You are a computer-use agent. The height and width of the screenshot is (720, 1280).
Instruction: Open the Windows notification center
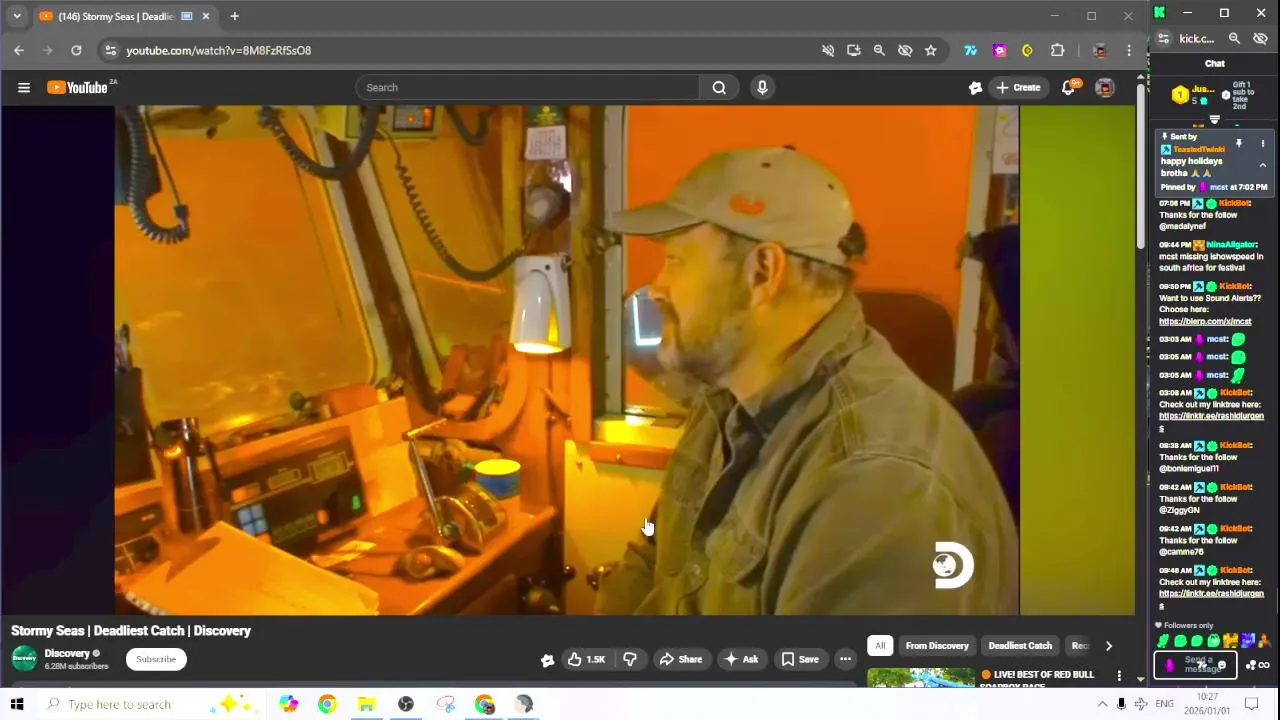click(x=1251, y=704)
